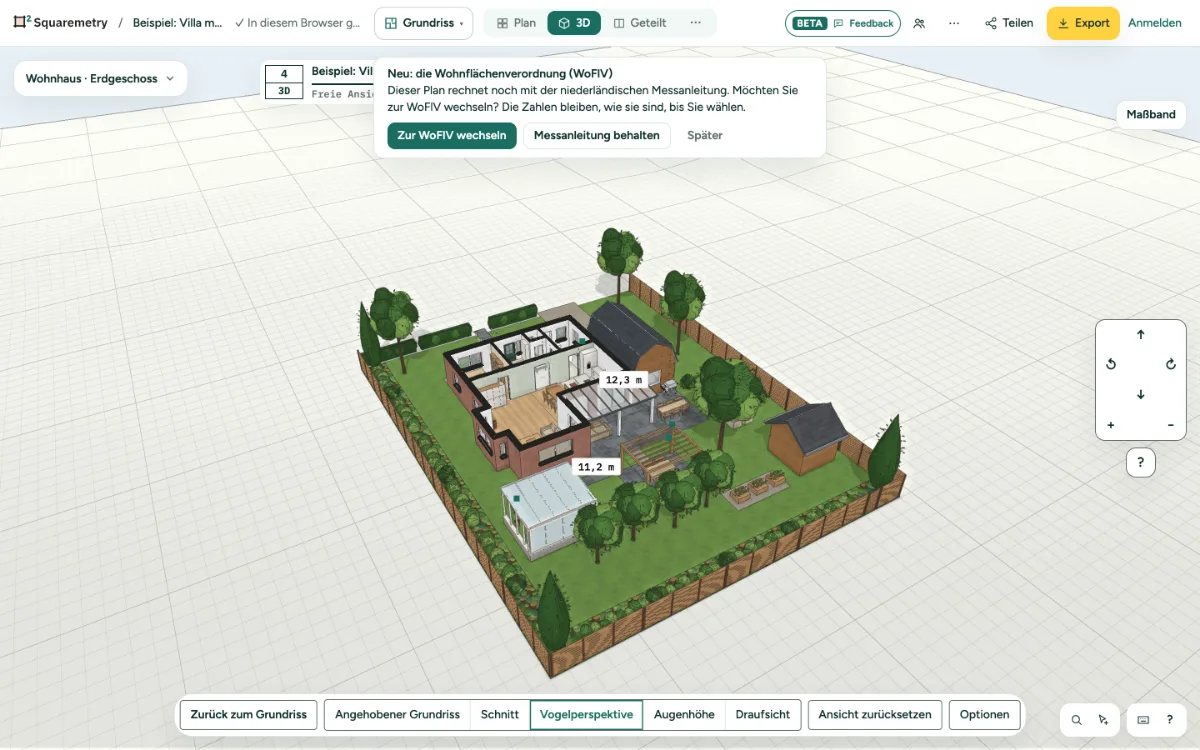Image resolution: width=1200 pixels, height=750 pixels.
Task: Open the collaborators people icon
Action: [x=919, y=23]
